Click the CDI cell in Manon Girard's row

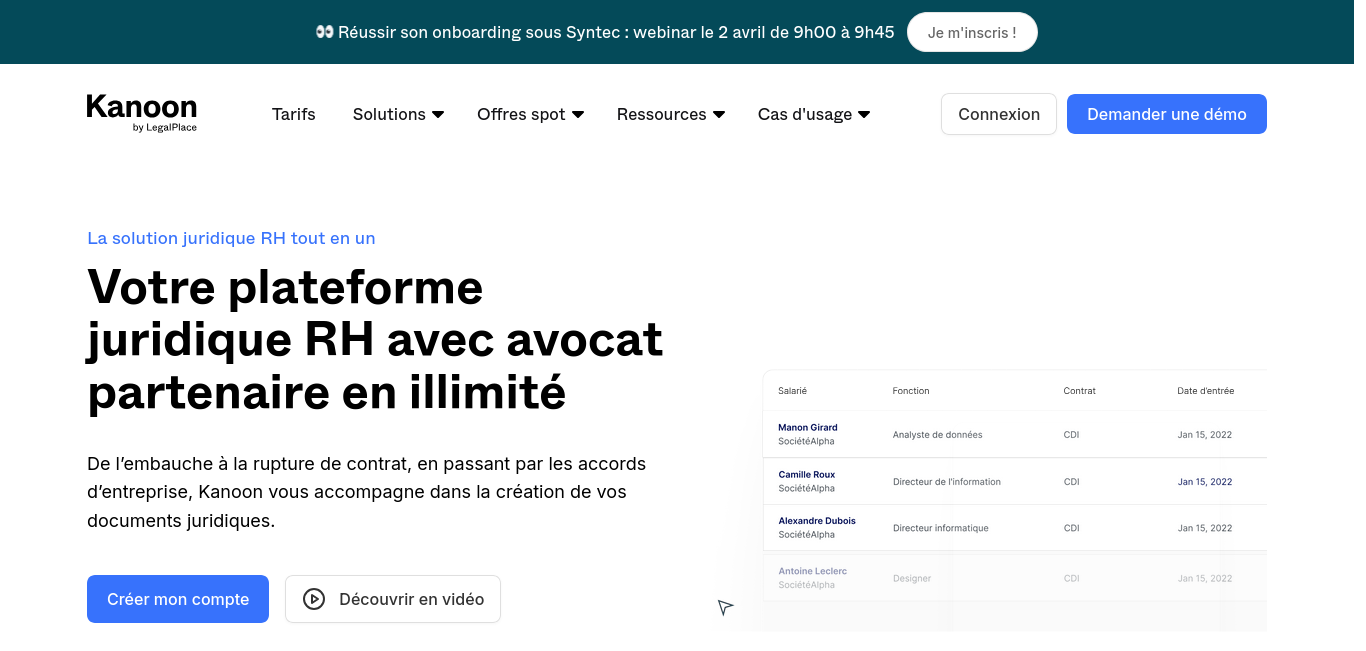click(x=1072, y=435)
